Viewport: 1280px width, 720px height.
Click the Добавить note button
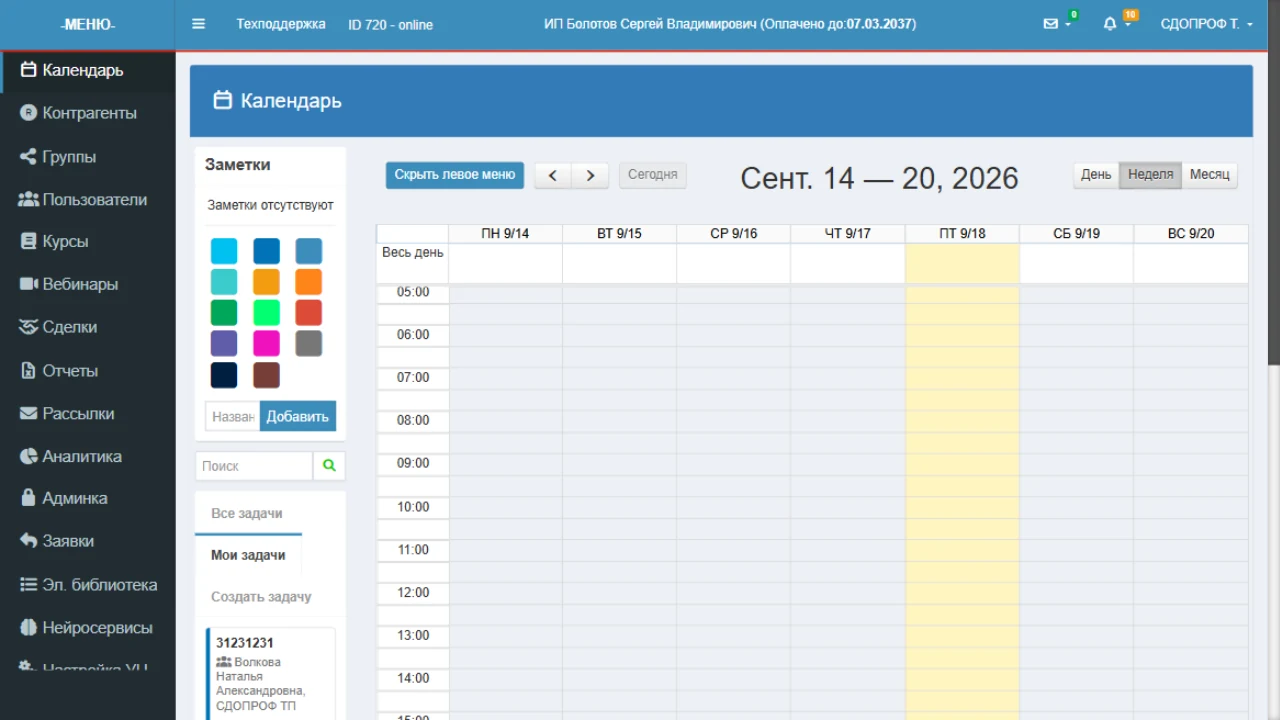298,416
